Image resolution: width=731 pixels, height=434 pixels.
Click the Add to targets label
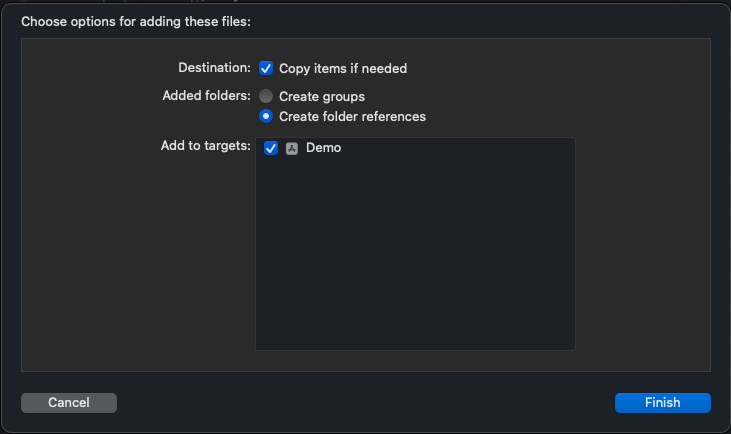(206, 146)
